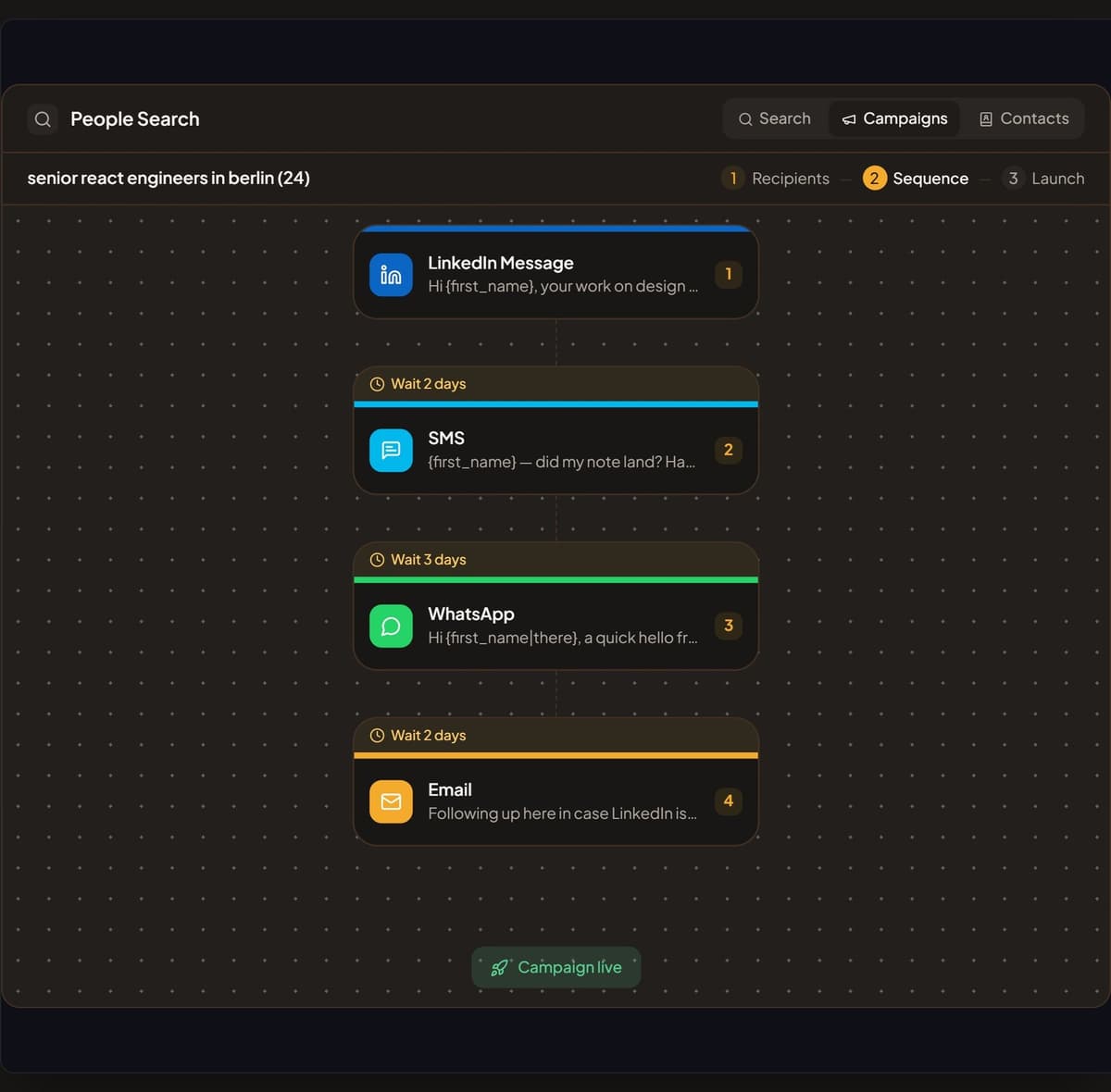
Task: Open the SMS step title
Action: click(x=446, y=439)
